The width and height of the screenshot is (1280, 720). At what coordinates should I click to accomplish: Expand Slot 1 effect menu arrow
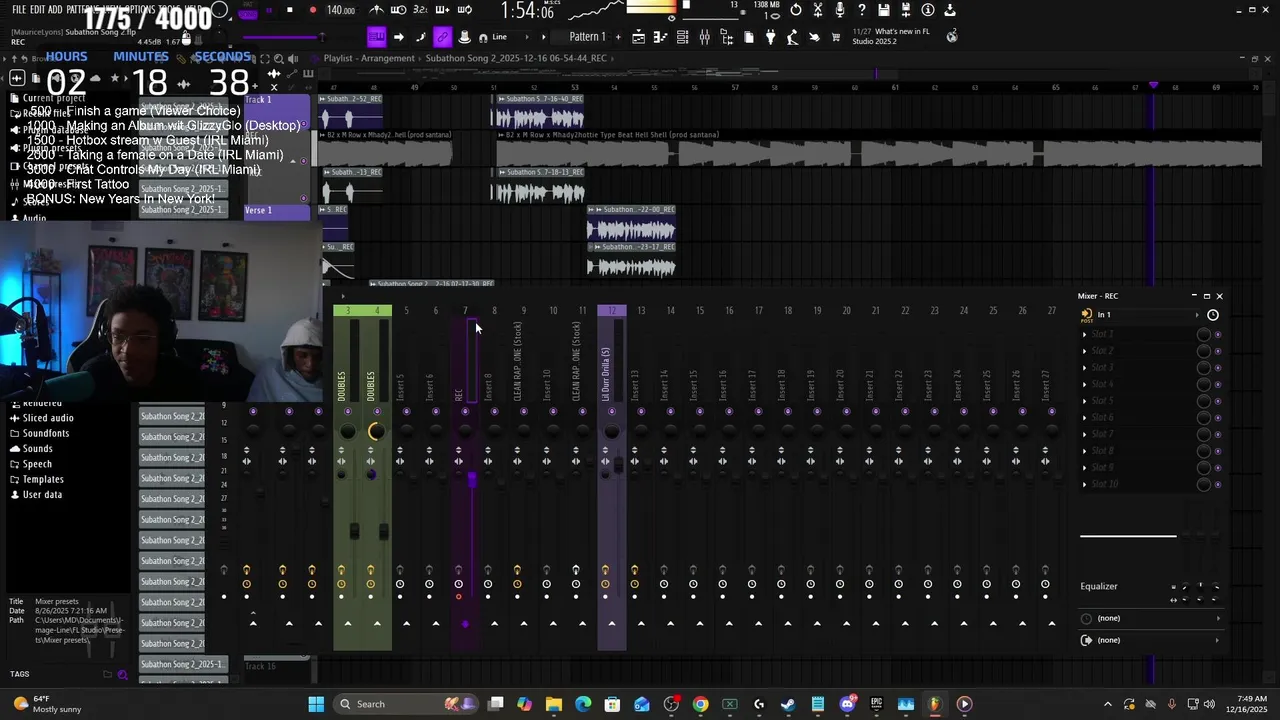(1084, 335)
